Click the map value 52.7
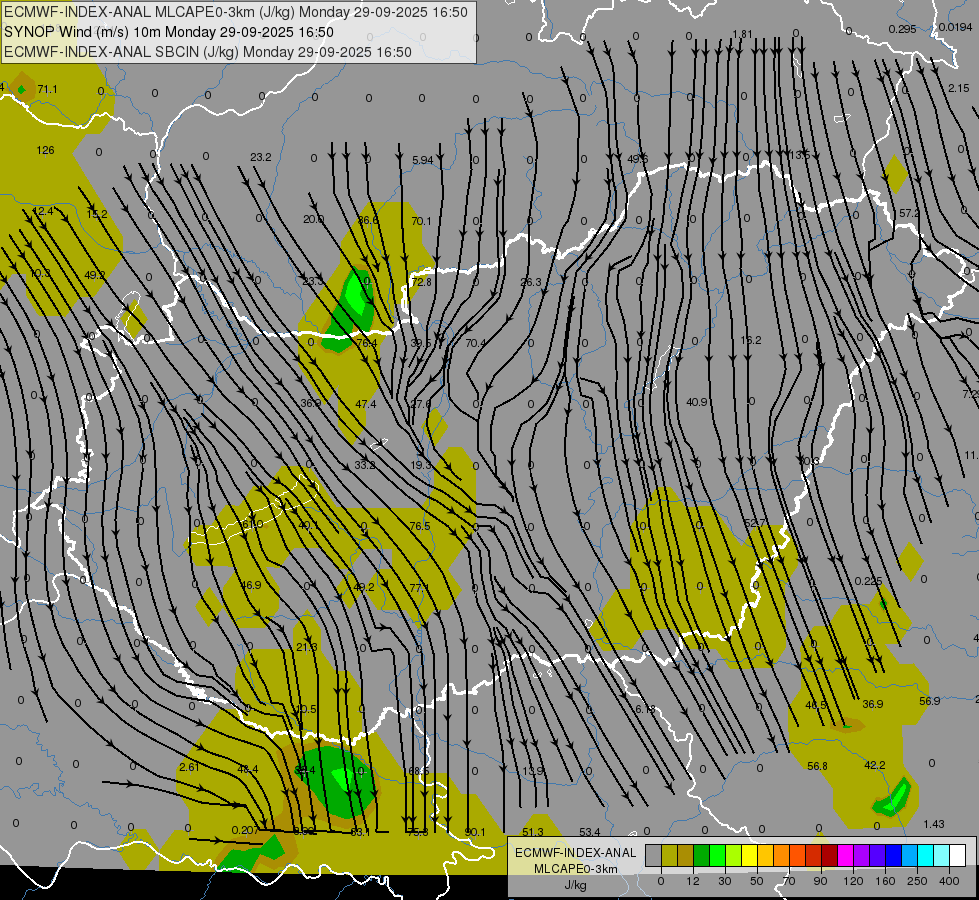 (755, 523)
